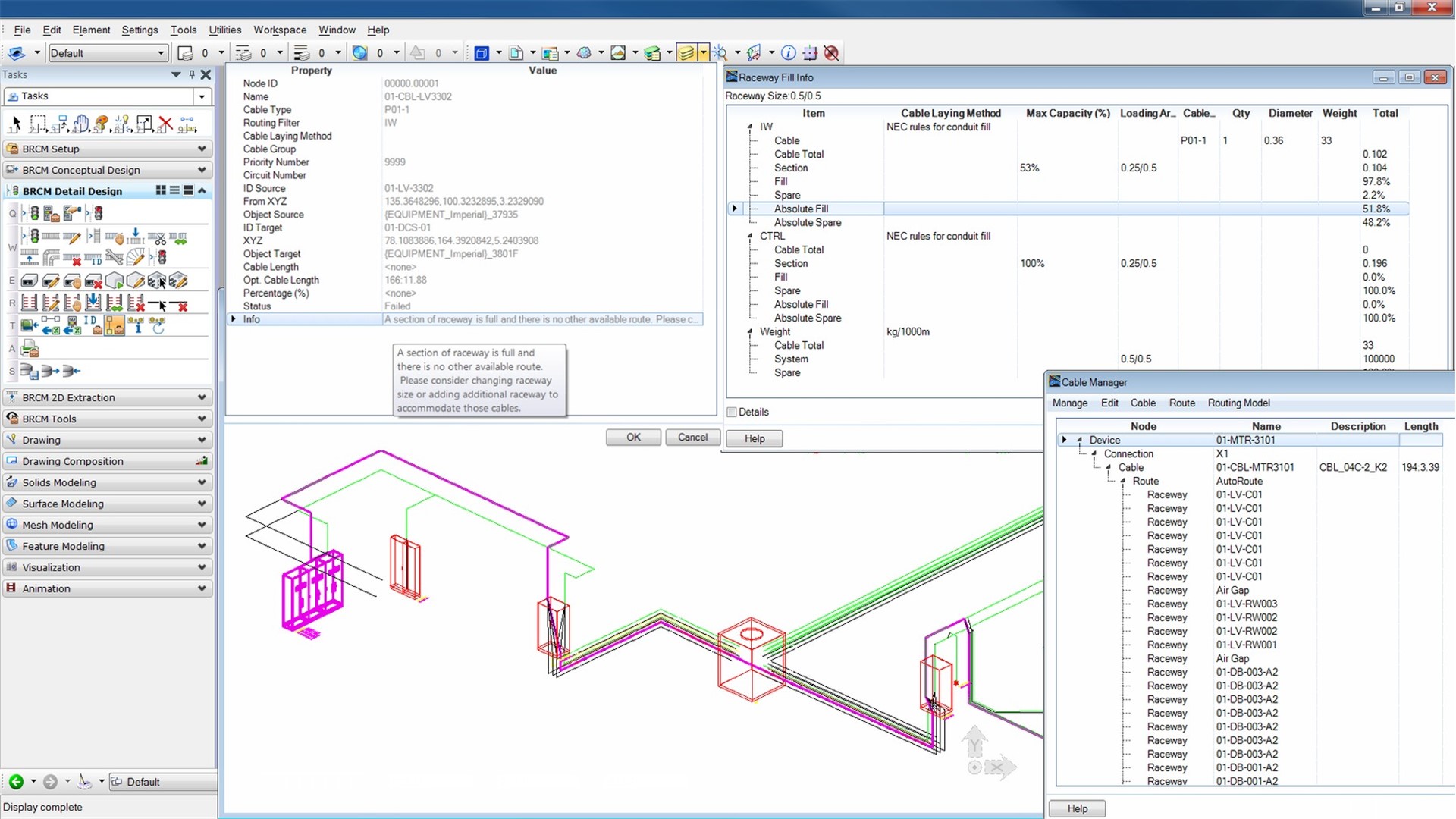The width and height of the screenshot is (1456, 819).
Task: Click Help button in Cable Manager
Action: (x=1077, y=808)
